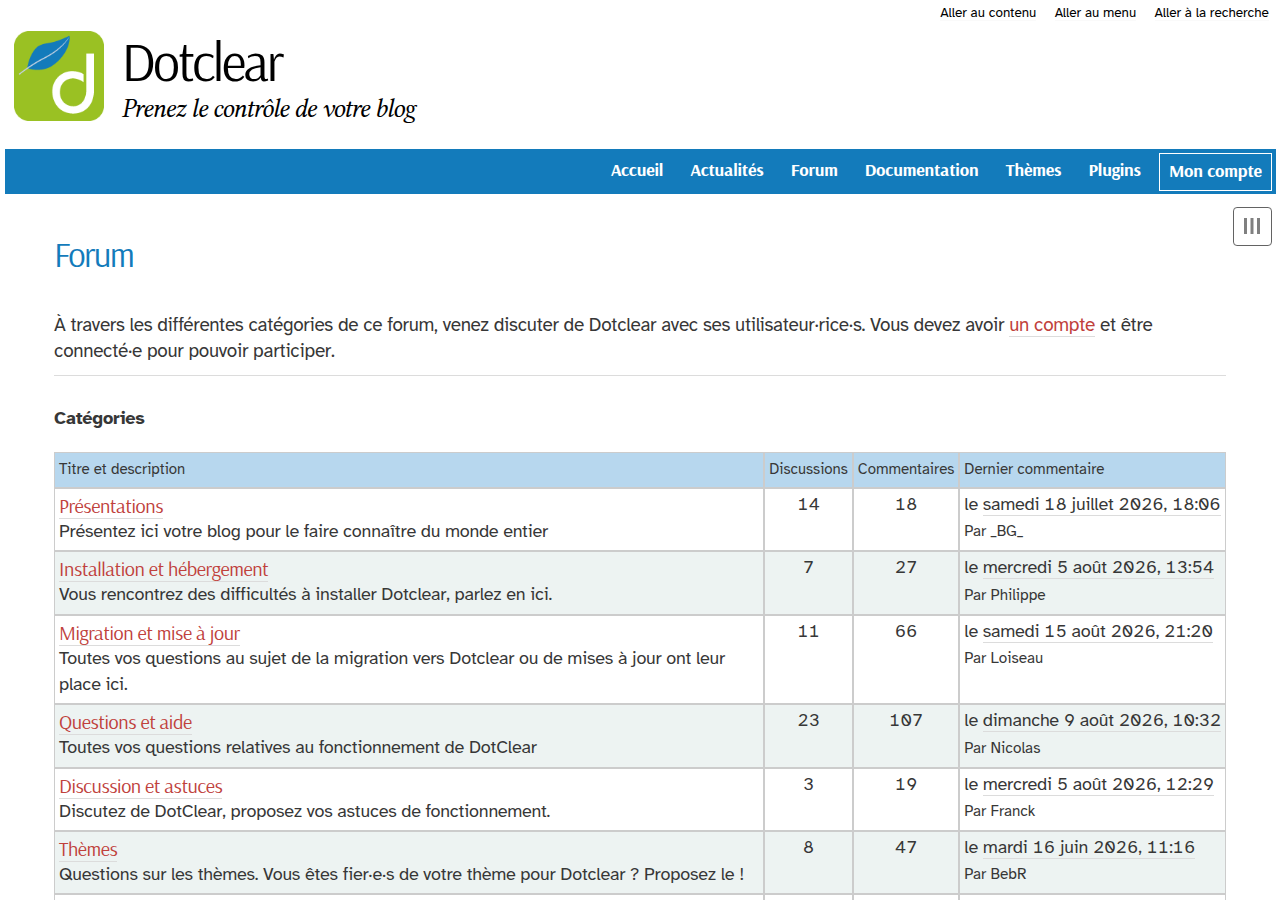1280x900 pixels.
Task: Click the comment count 107
Action: coord(906,721)
